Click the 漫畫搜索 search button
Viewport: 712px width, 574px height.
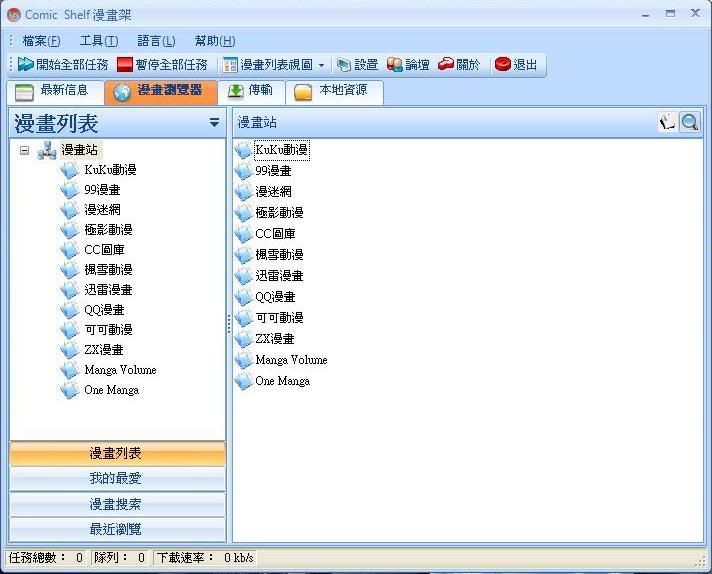coord(117,504)
